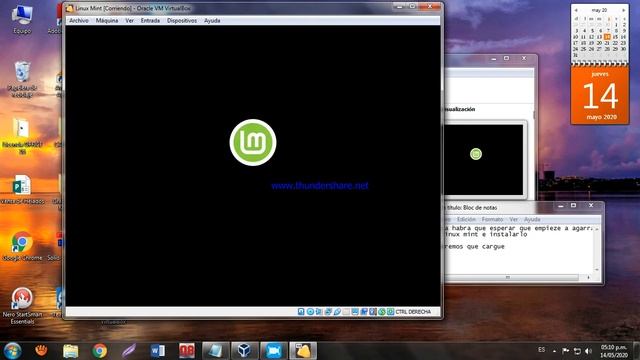Select the Equipo desktop icon

[22, 20]
